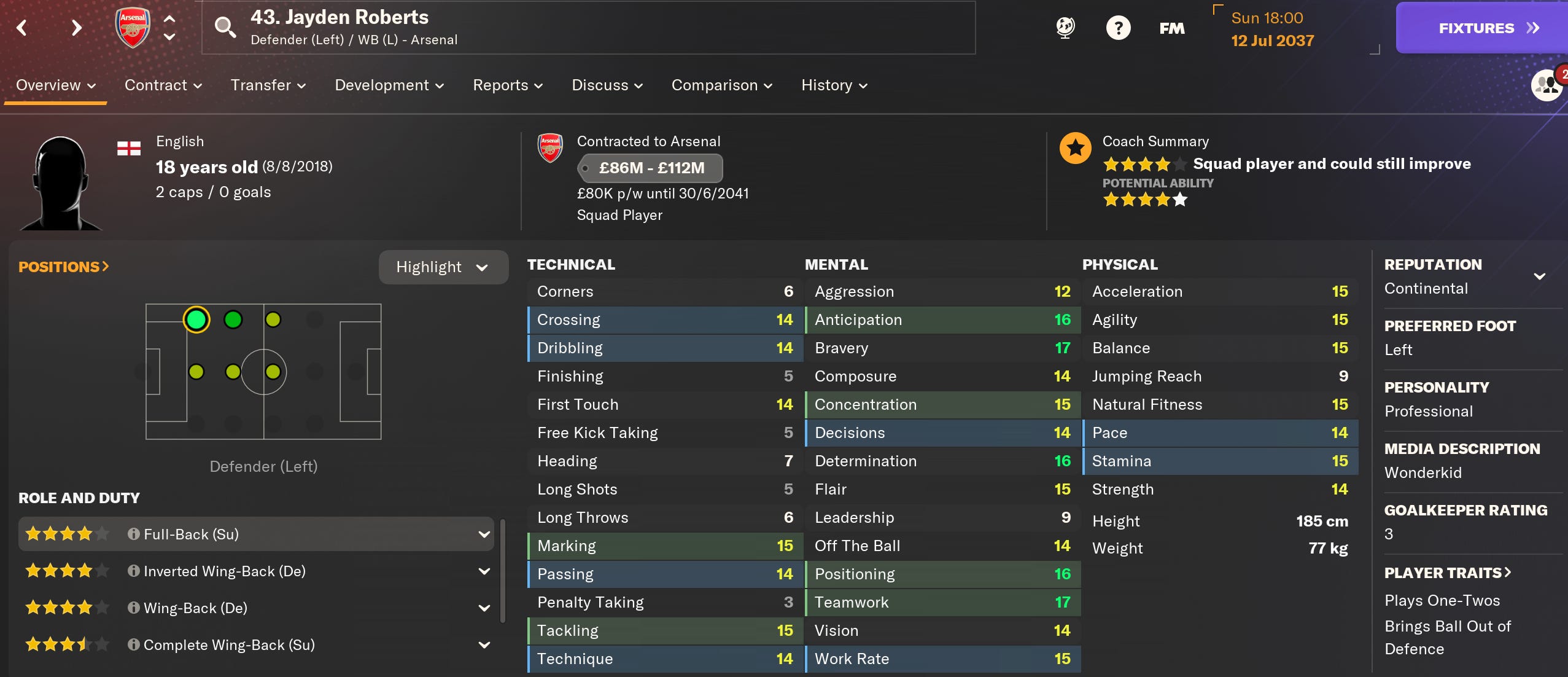Open the FM menu icon
Viewport: 1568px width, 677px height.
pos(1171,28)
